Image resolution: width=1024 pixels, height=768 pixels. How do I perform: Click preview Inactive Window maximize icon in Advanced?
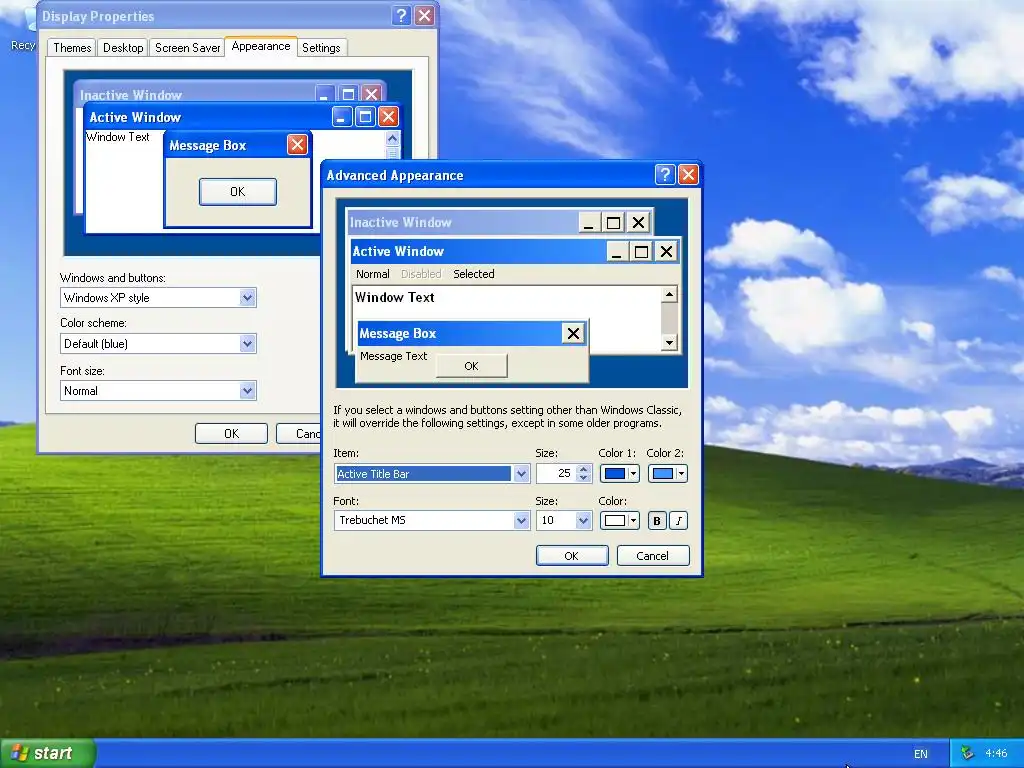(613, 223)
